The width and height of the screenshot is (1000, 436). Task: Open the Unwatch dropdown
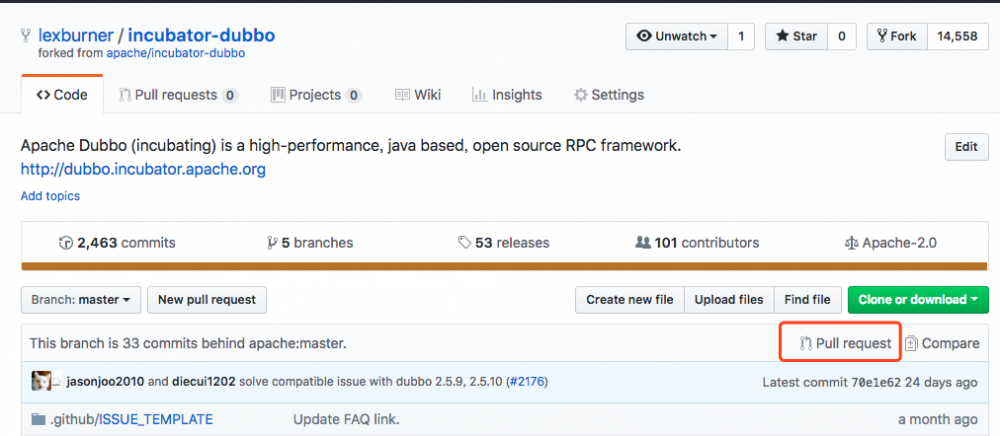point(676,36)
